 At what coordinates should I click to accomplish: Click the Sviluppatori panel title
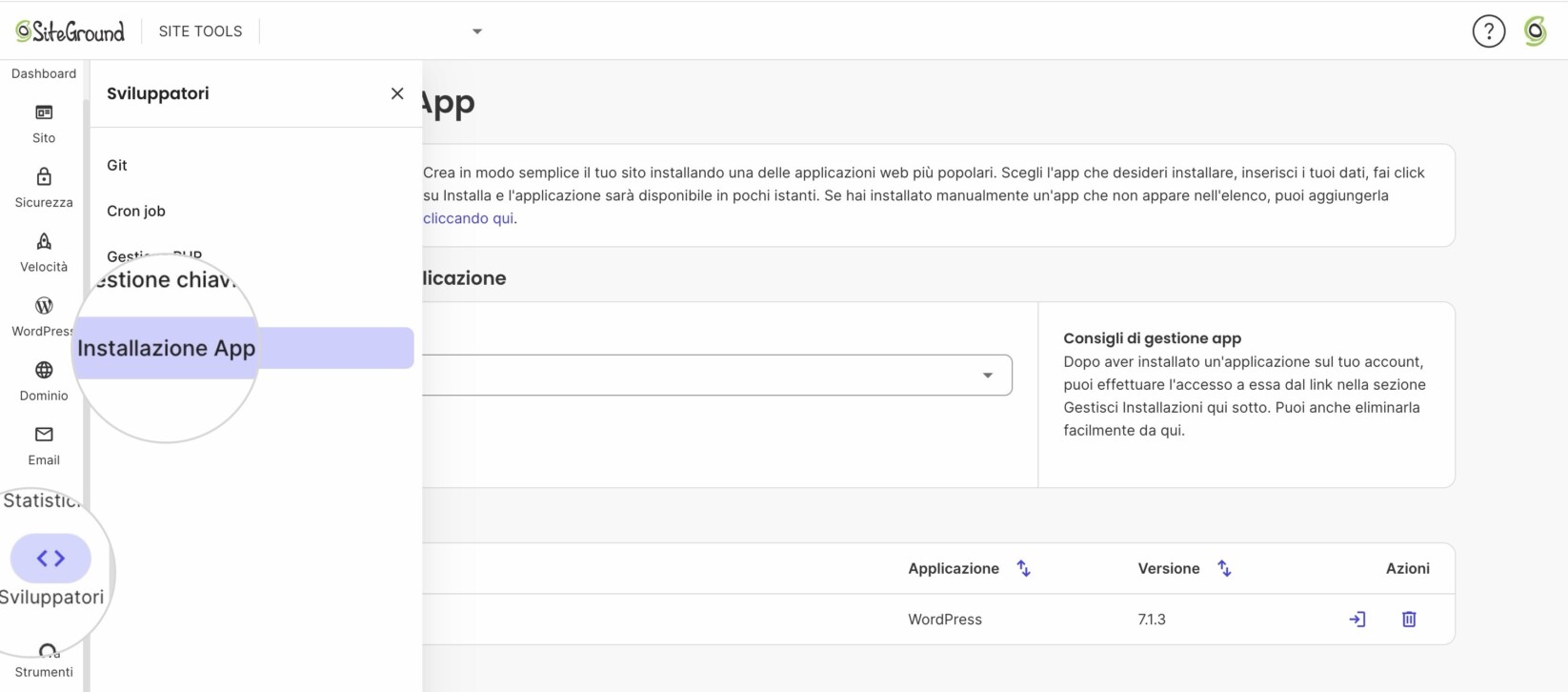coord(158,93)
